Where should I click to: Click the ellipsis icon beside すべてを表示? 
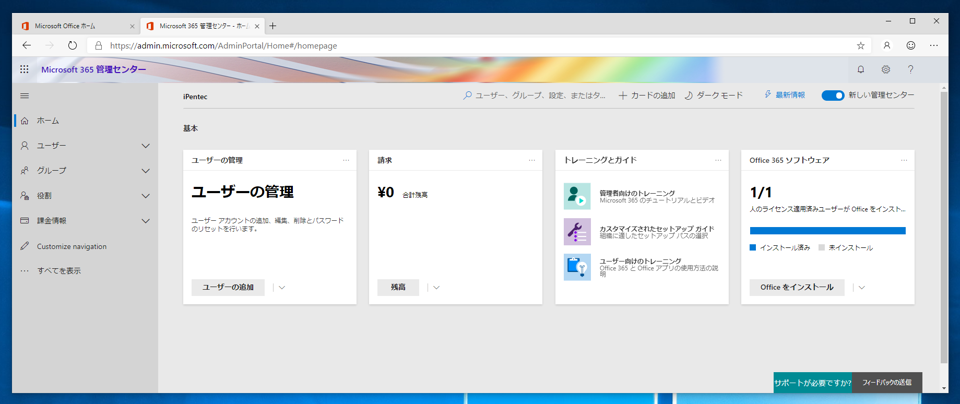(x=24, y=271)
